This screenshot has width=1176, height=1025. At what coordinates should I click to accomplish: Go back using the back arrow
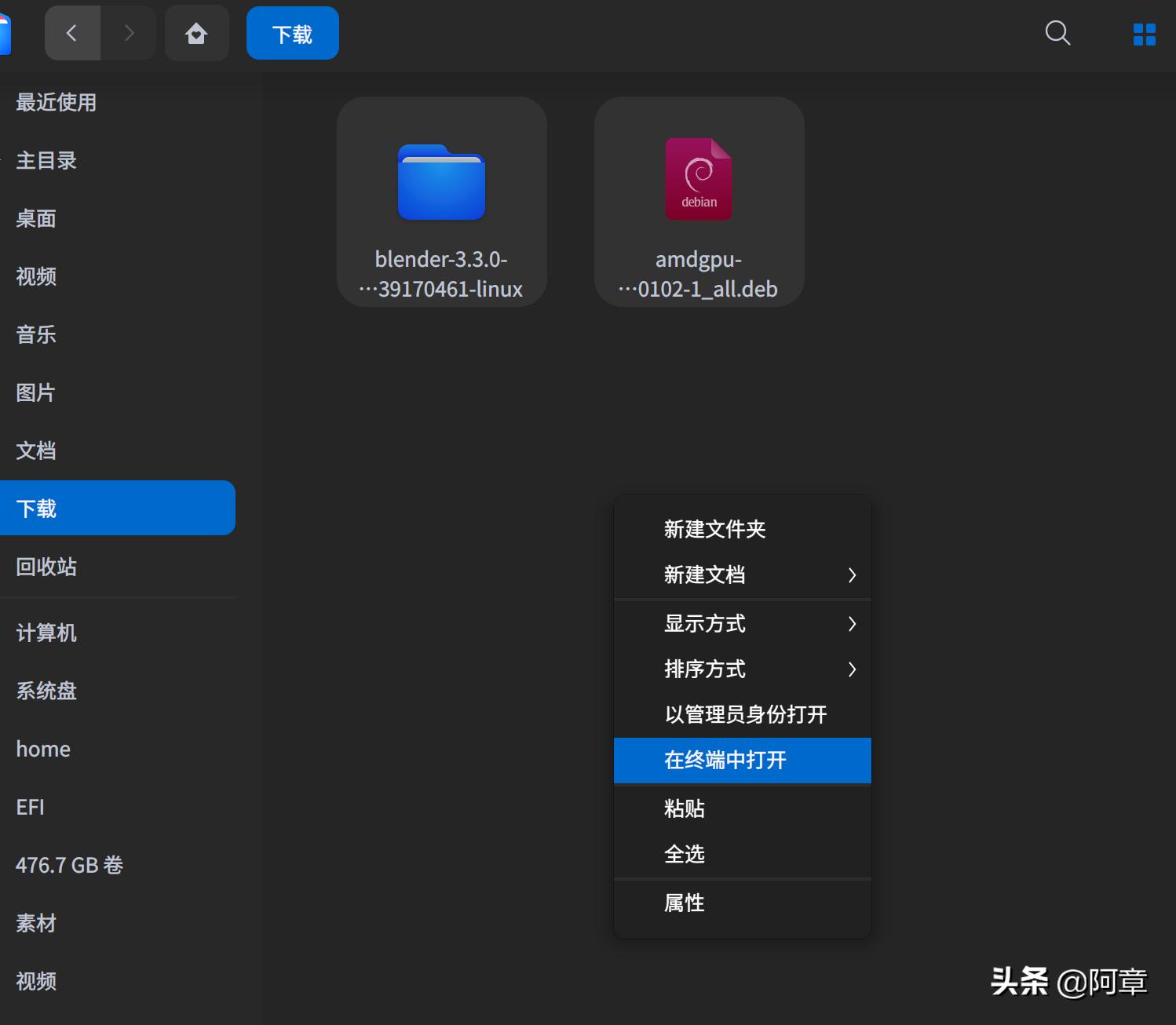click(72, 33)
